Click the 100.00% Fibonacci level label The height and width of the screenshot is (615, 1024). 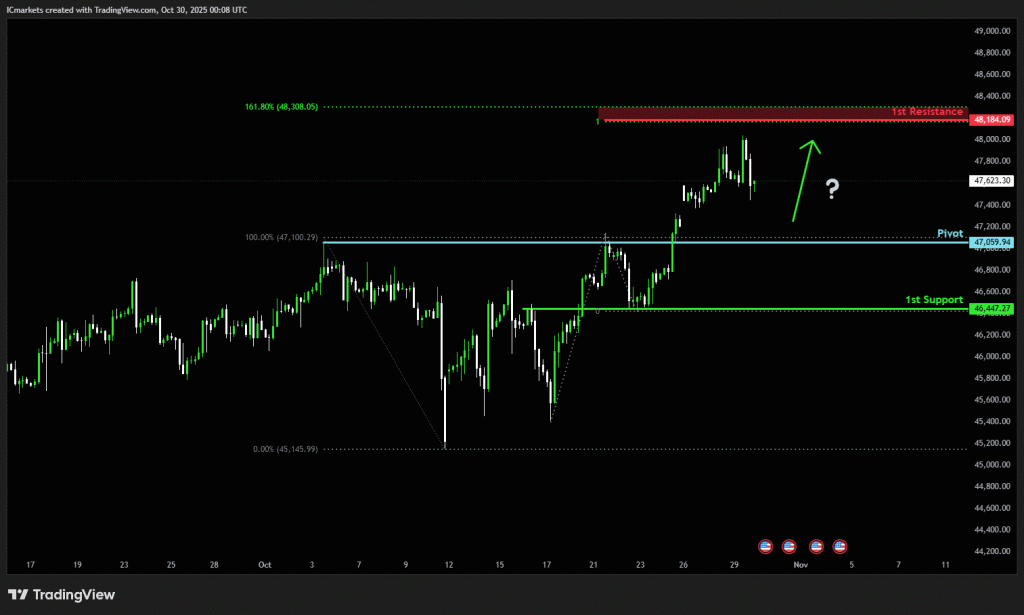(281, 237)
